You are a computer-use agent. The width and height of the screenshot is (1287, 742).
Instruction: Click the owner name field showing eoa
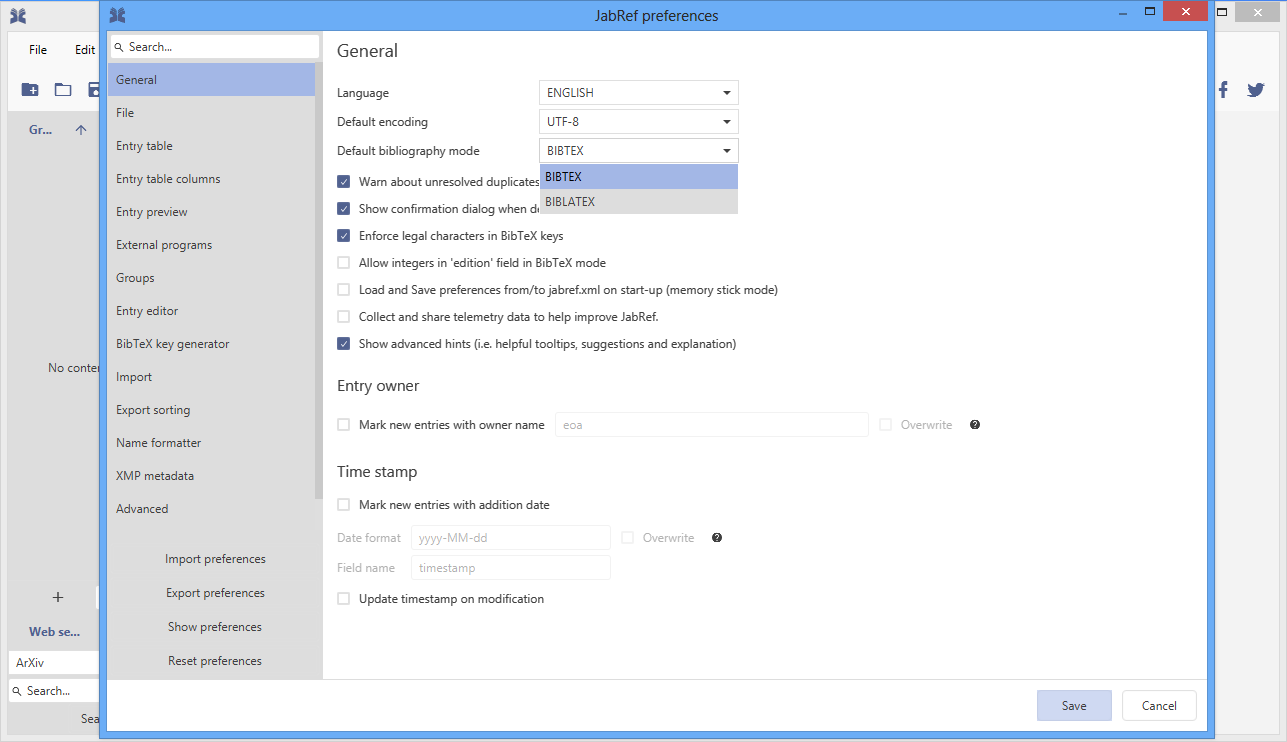click(711, 425)
